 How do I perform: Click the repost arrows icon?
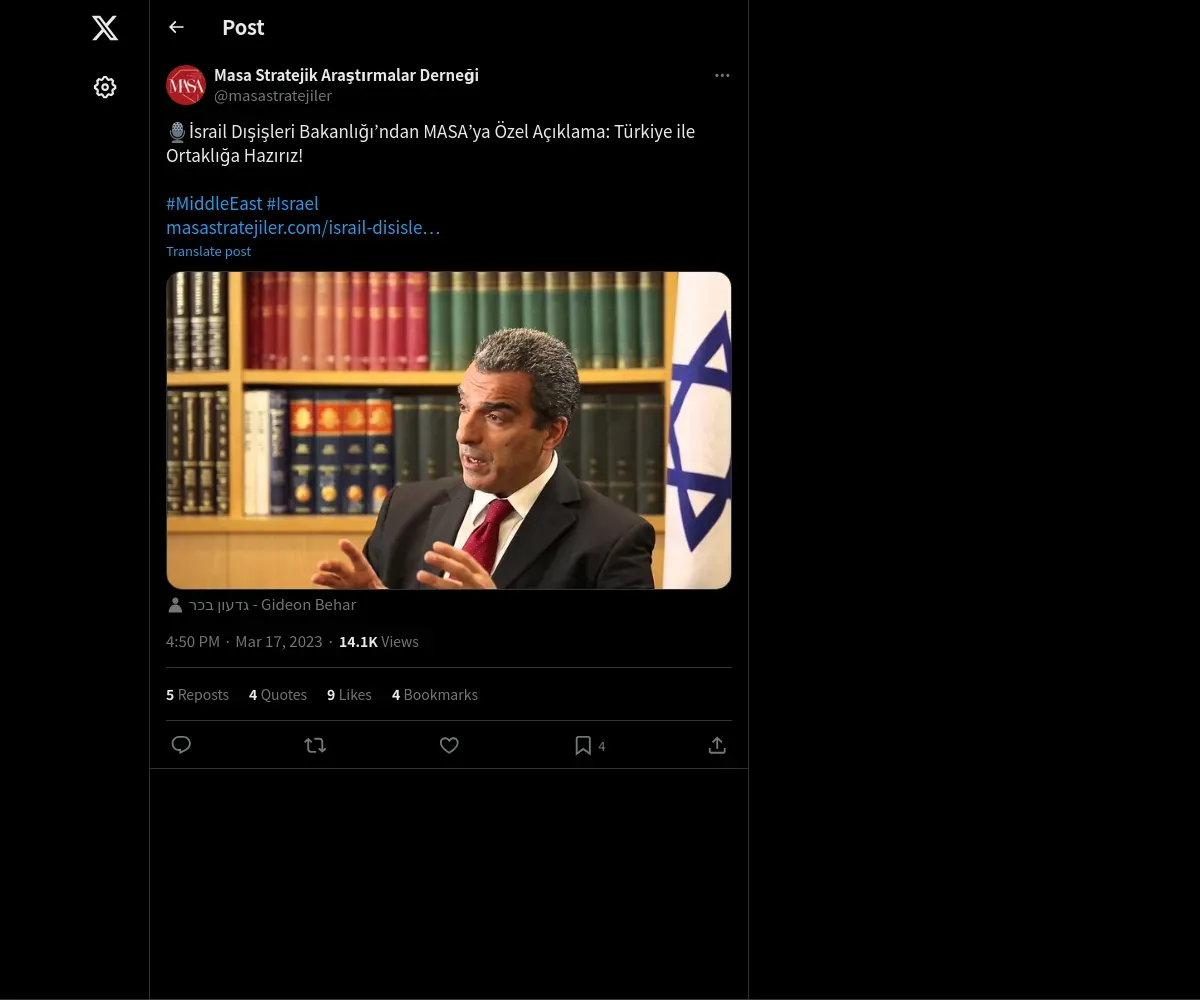tap(315, 745)
